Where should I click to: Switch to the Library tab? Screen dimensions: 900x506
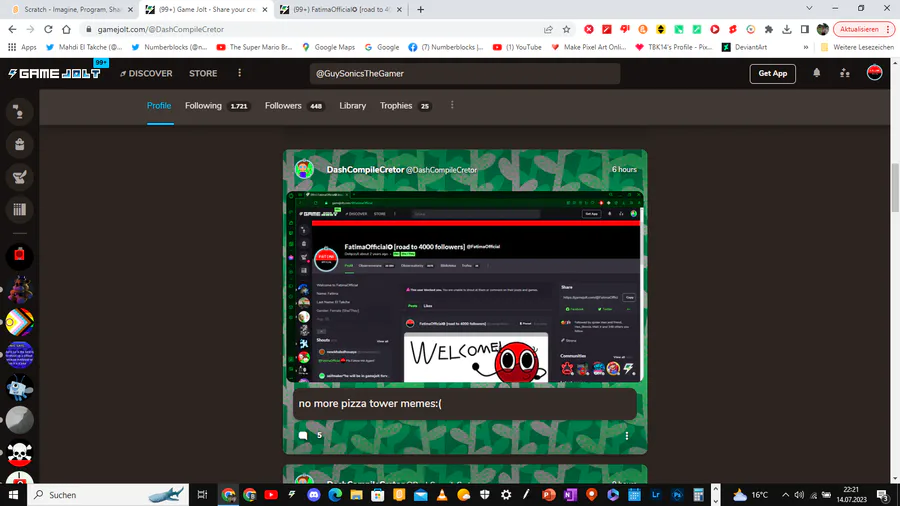point(352,106)
